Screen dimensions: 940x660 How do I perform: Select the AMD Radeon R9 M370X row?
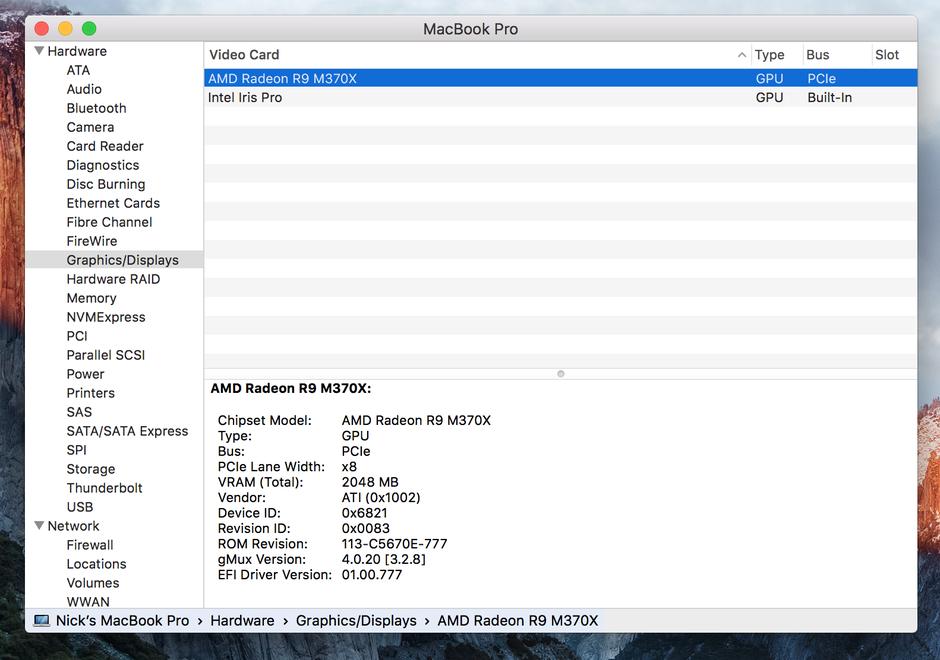(x=561, y=79)
